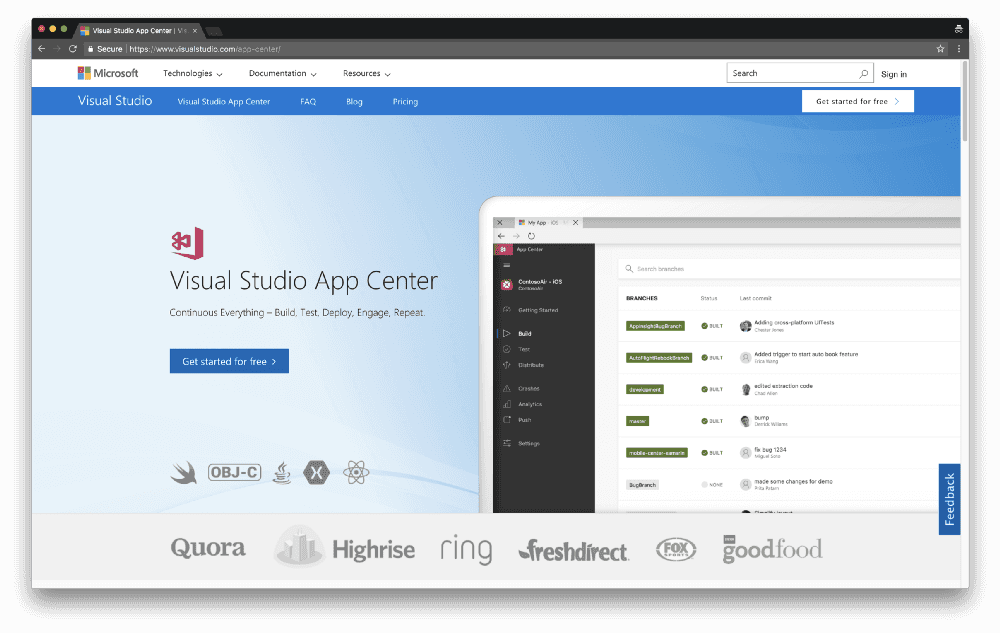Select the Visual Studio App Center browser tab
Image resolution: width=1000 pixels, height=633 pixels.
(137, 31)
